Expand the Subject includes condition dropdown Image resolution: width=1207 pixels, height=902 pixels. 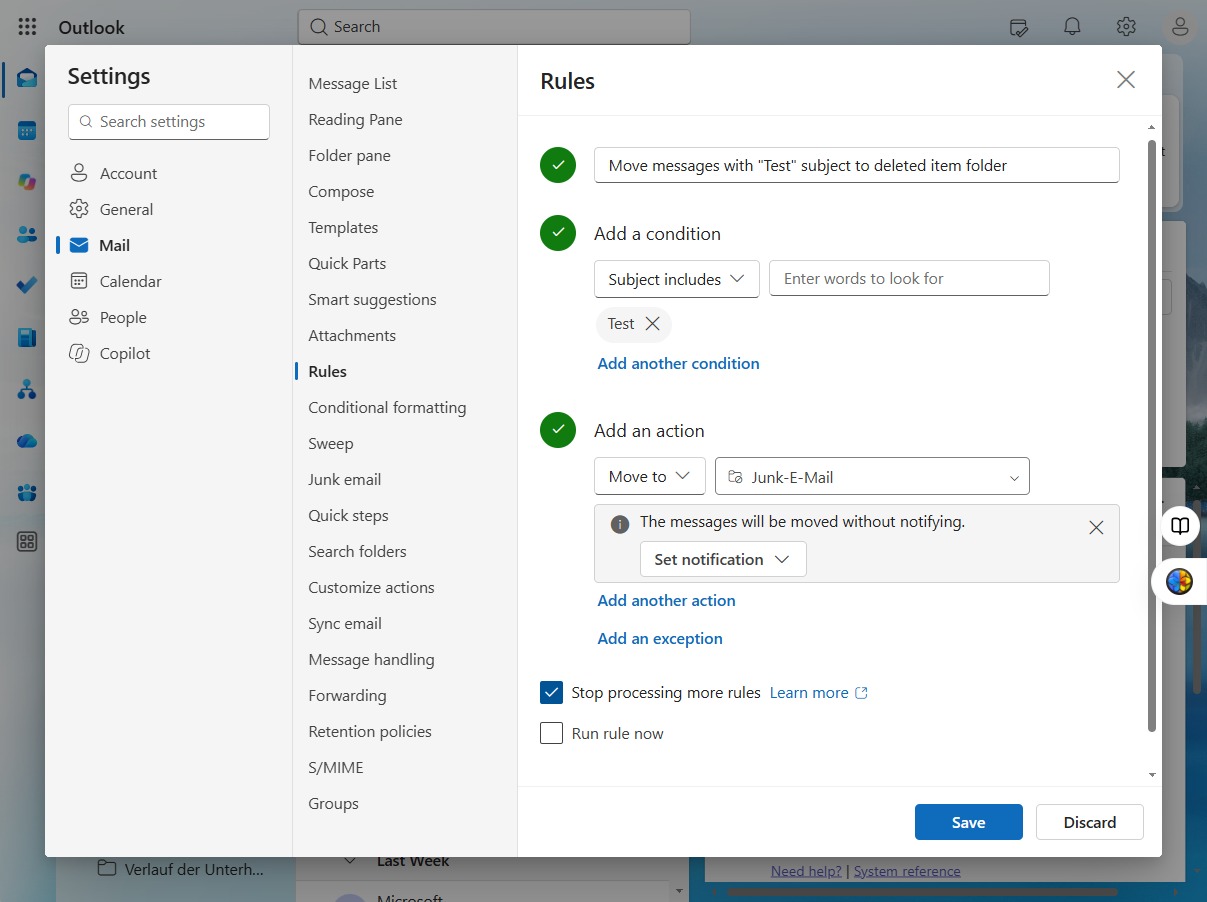(677, 279)
